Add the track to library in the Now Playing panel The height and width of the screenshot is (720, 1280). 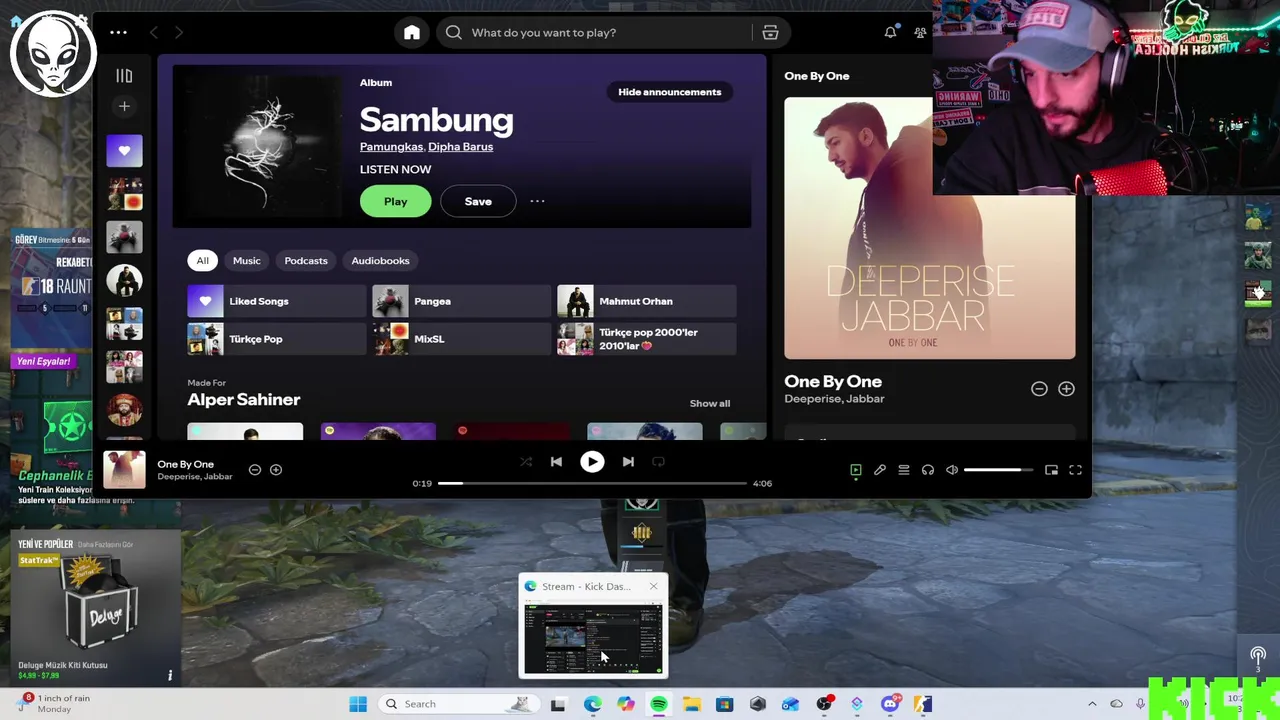1066,389
